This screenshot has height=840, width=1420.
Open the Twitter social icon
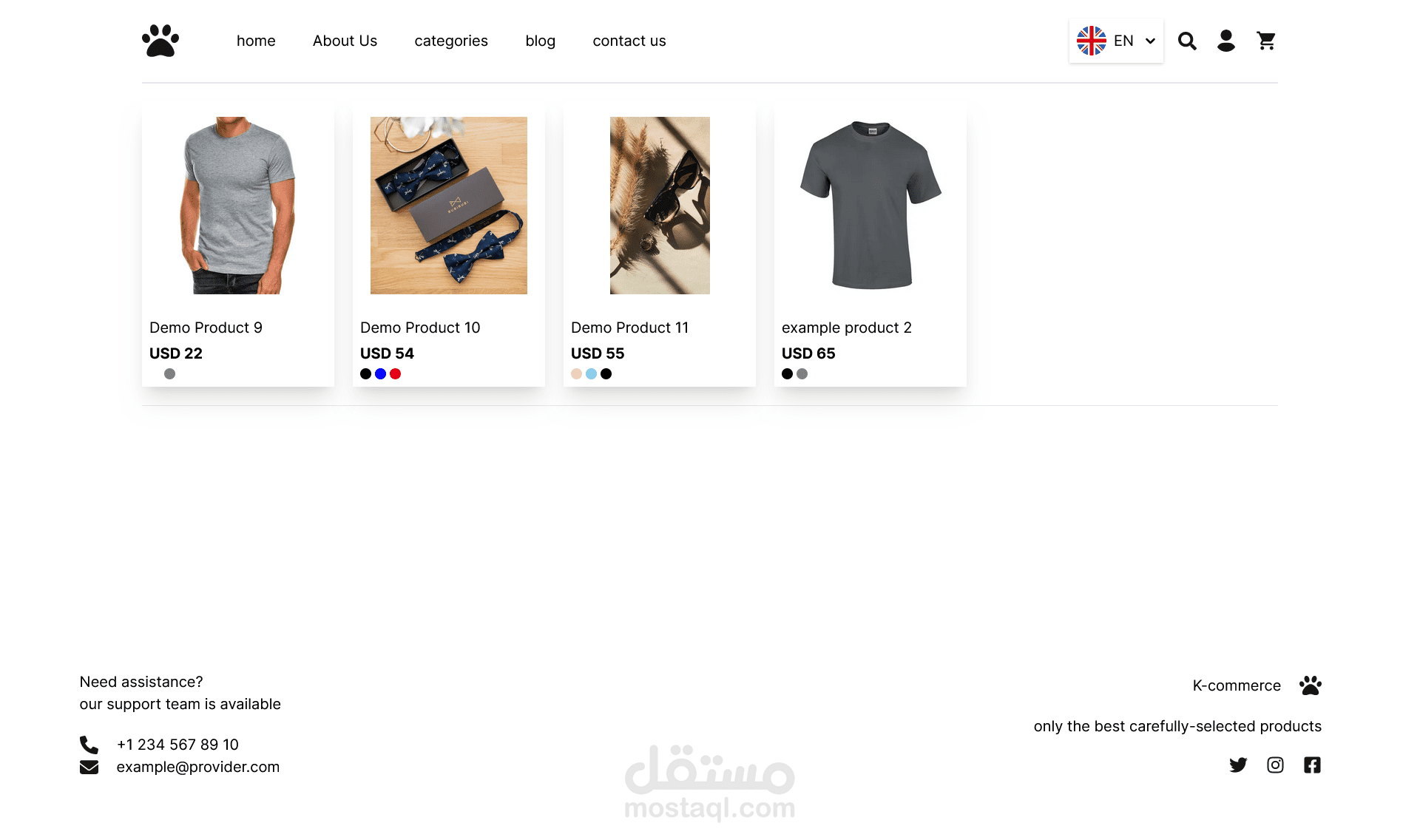pos(1238,765)
